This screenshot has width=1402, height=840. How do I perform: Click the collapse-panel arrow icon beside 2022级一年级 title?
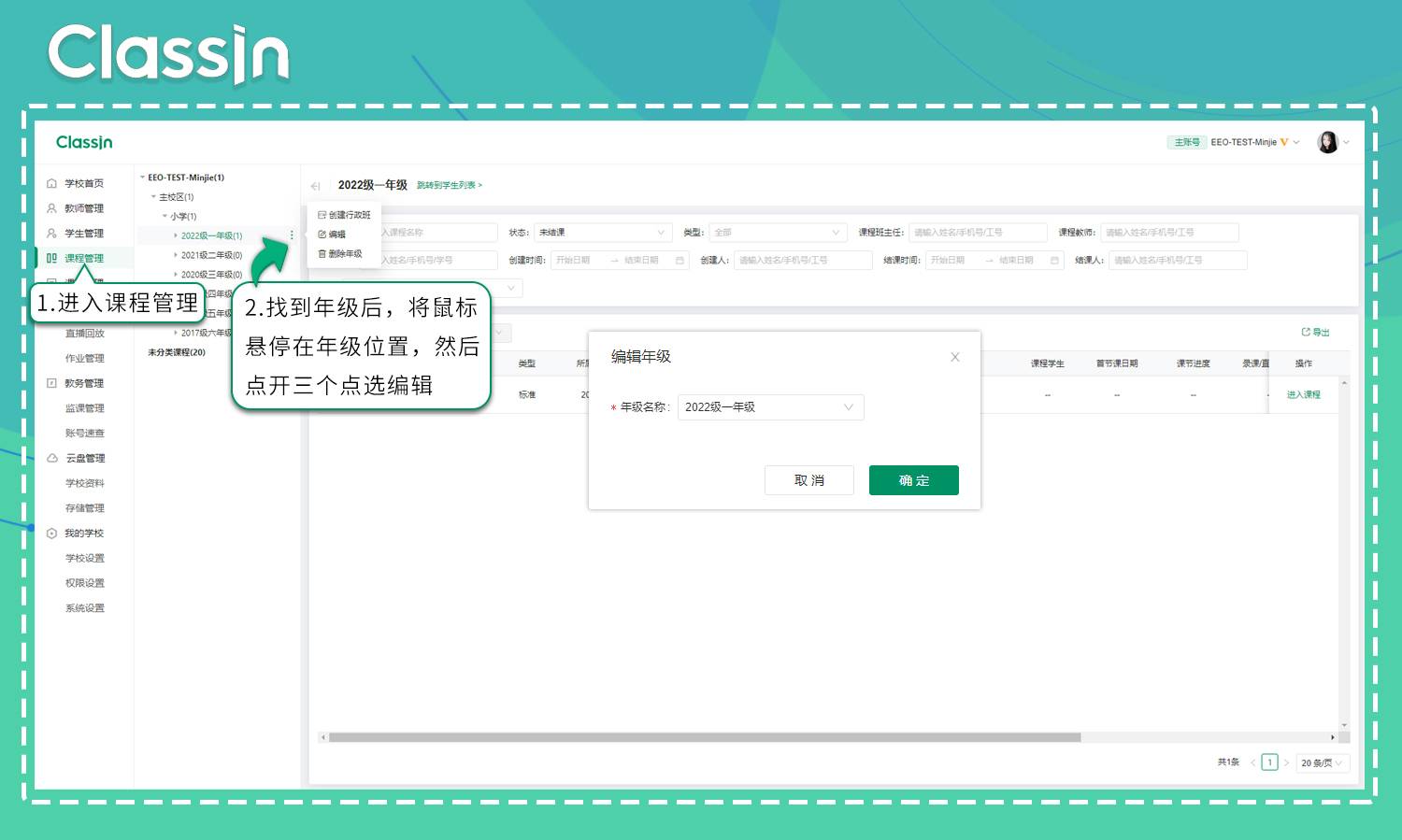tap(316, 186)
